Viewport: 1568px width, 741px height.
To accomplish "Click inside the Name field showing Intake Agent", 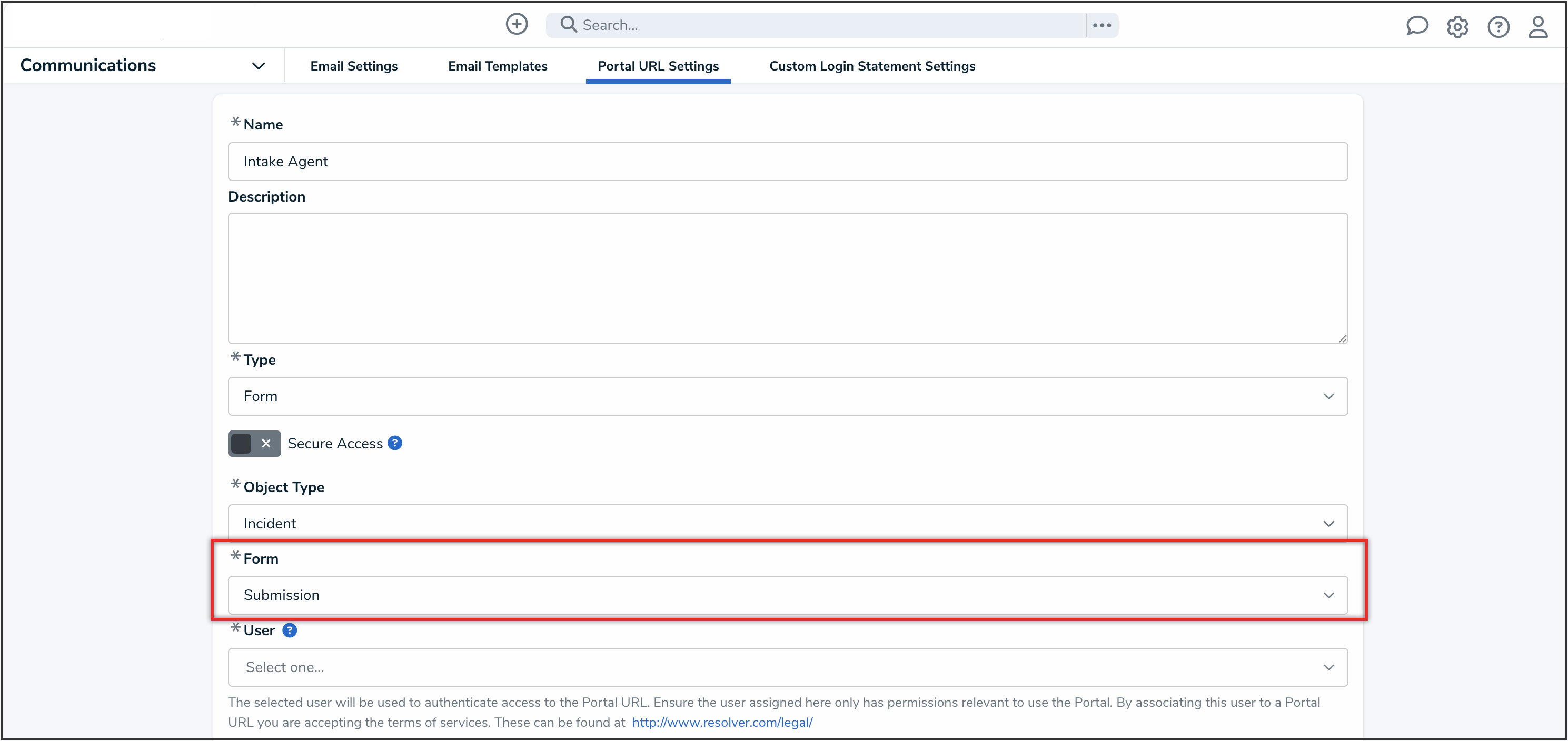I will [x=787, y=161].
